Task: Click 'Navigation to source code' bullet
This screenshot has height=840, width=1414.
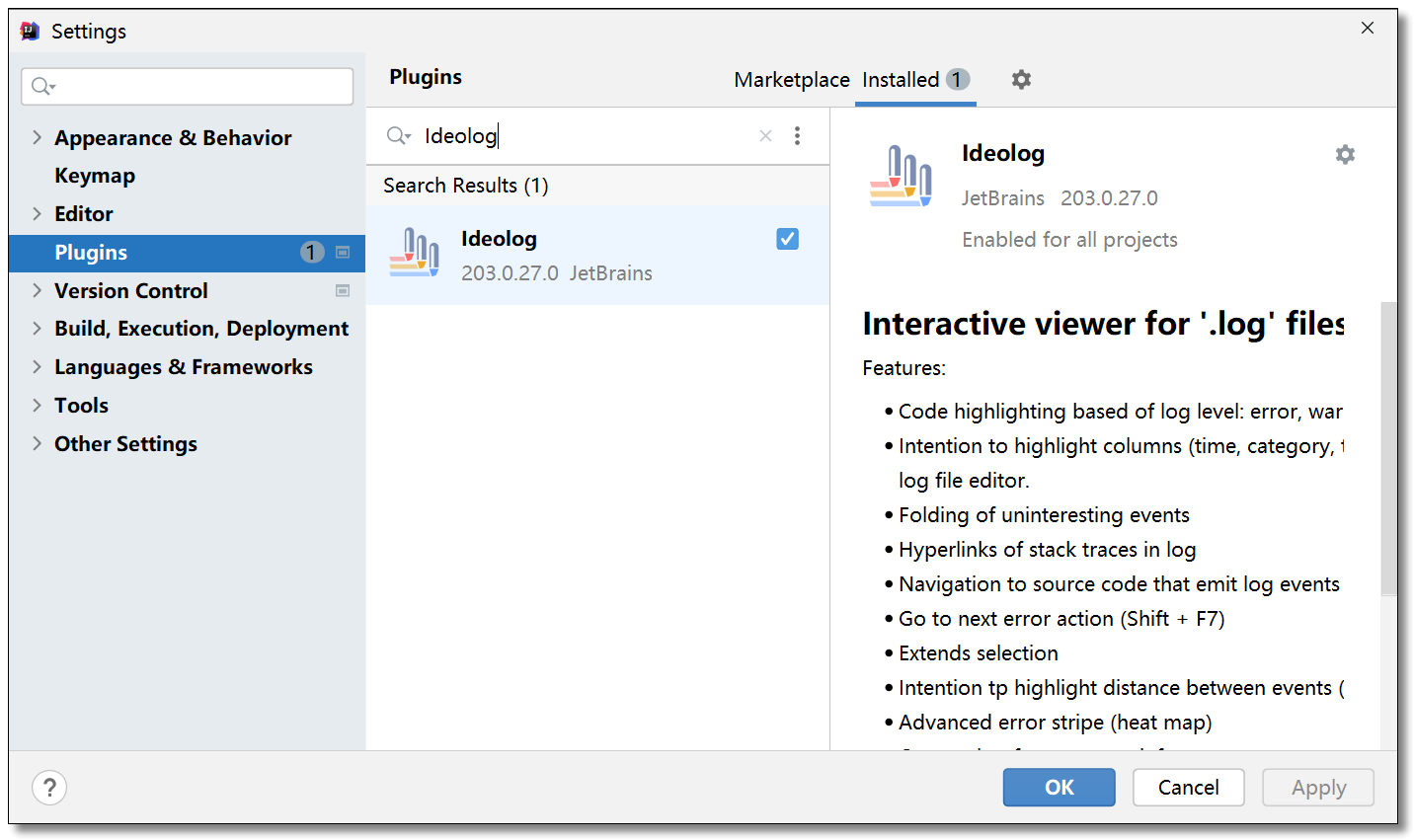Action: pos(1119,584)
